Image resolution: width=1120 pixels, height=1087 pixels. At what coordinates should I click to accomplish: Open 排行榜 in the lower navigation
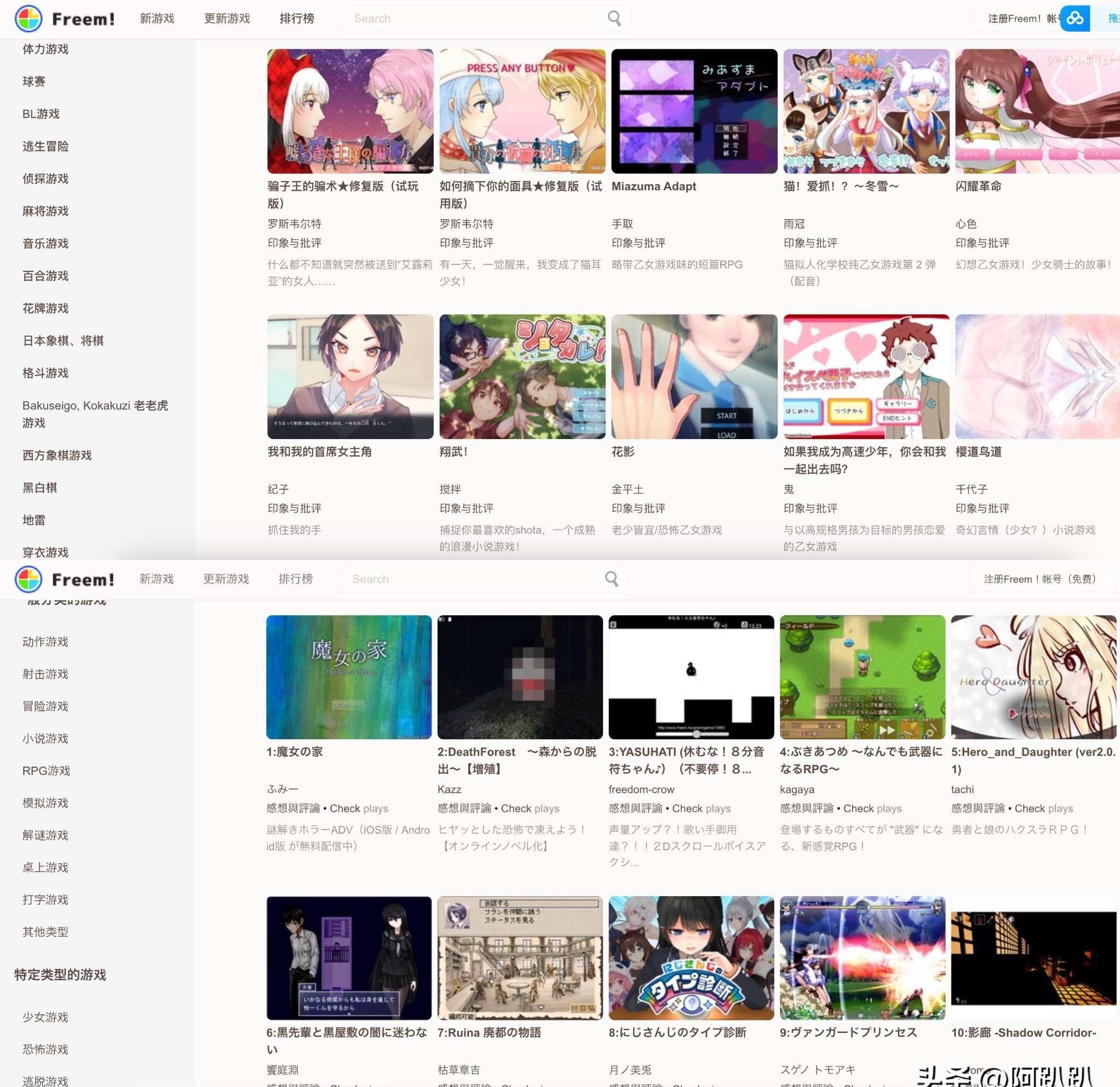[x=295, y=578]
